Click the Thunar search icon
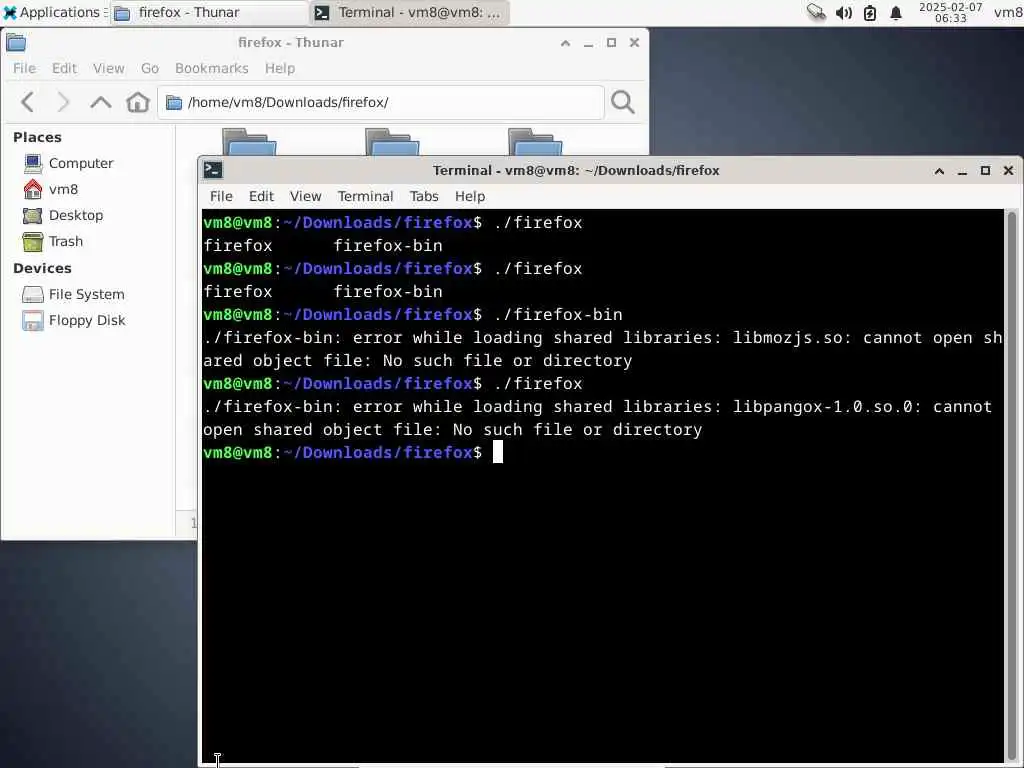Viewport: 1024px width, 768px height. point(622,102)
